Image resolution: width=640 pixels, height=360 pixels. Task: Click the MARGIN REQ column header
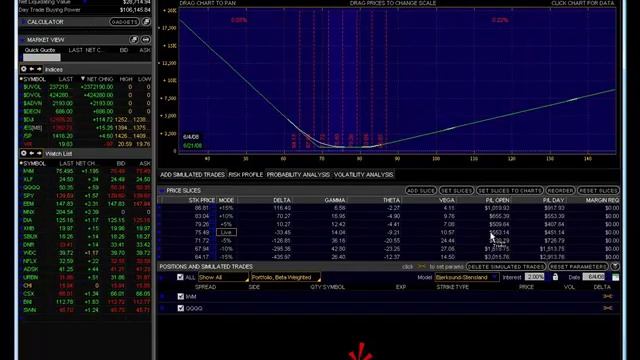[x=602, y=200]
